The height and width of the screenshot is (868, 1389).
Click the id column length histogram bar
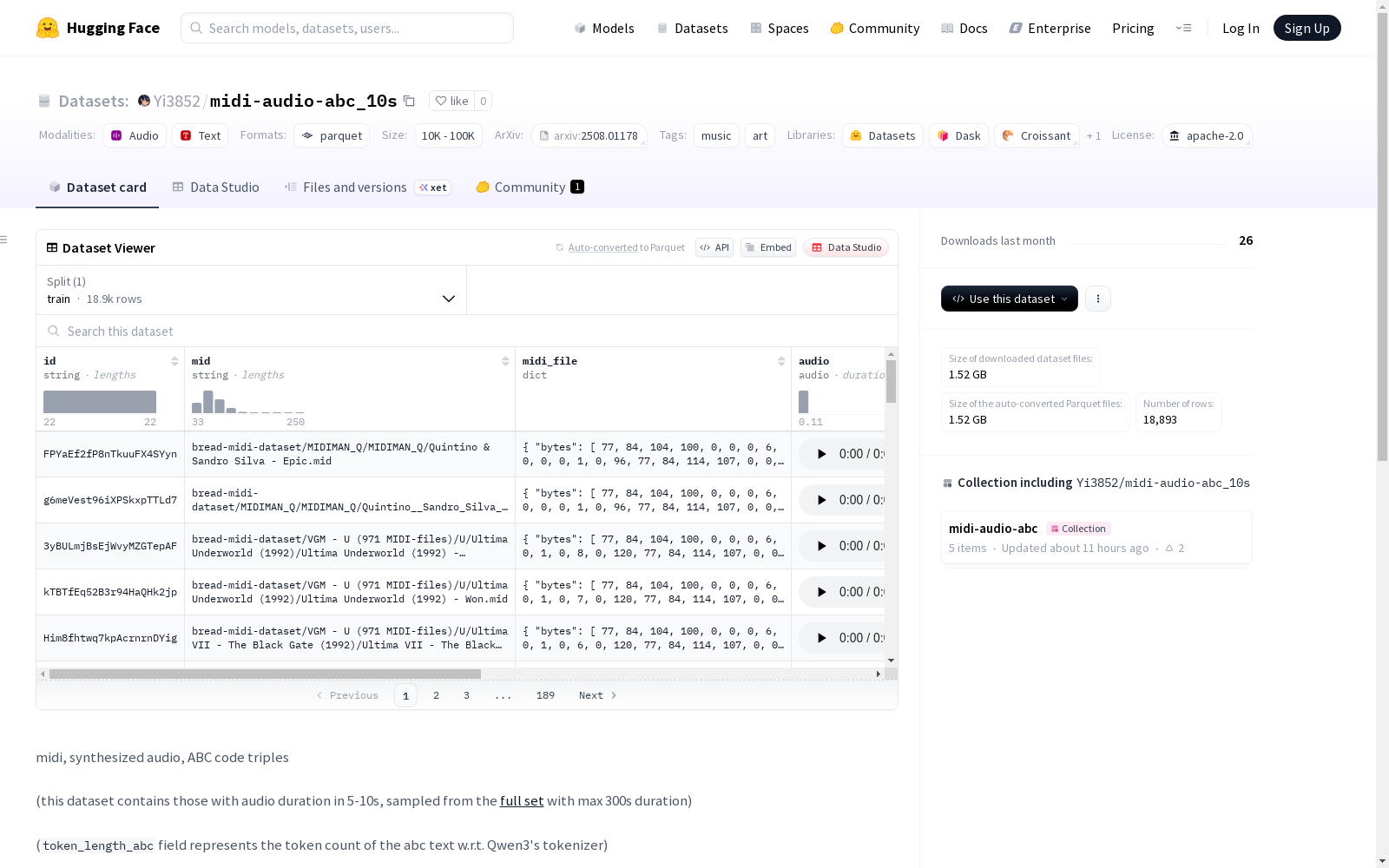(100, 402)
